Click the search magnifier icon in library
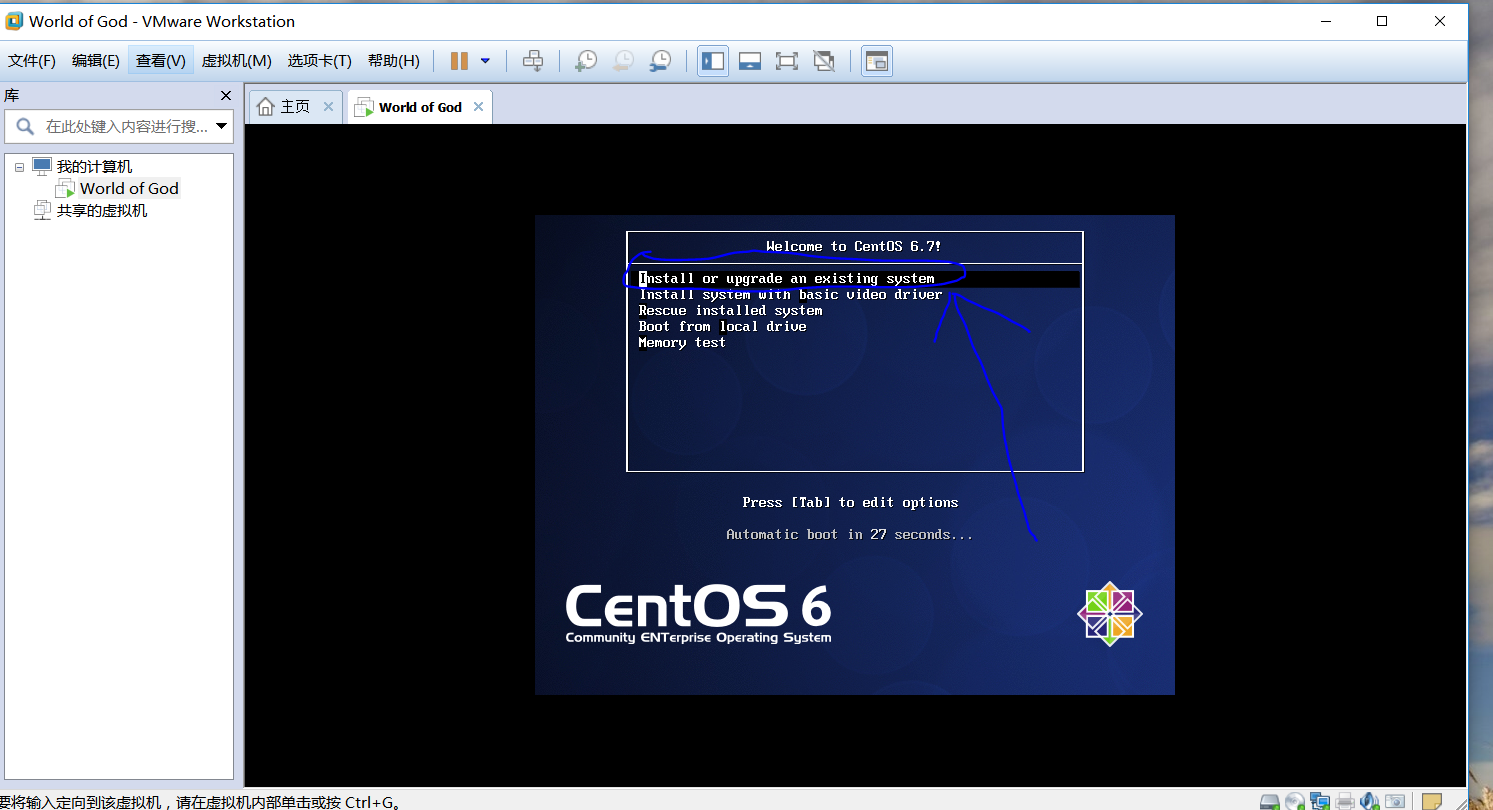 pyautogui.click(x=23, y=127)
